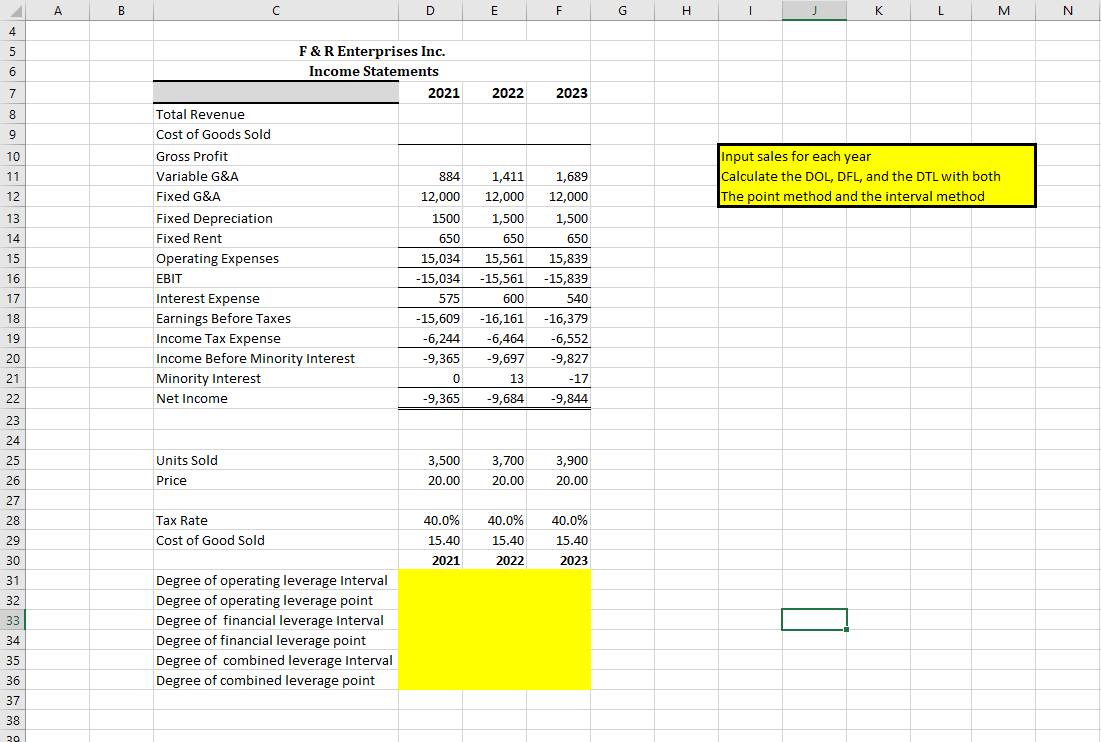Click the Select All corner button

pyautogui.click(x=13, y=10)
